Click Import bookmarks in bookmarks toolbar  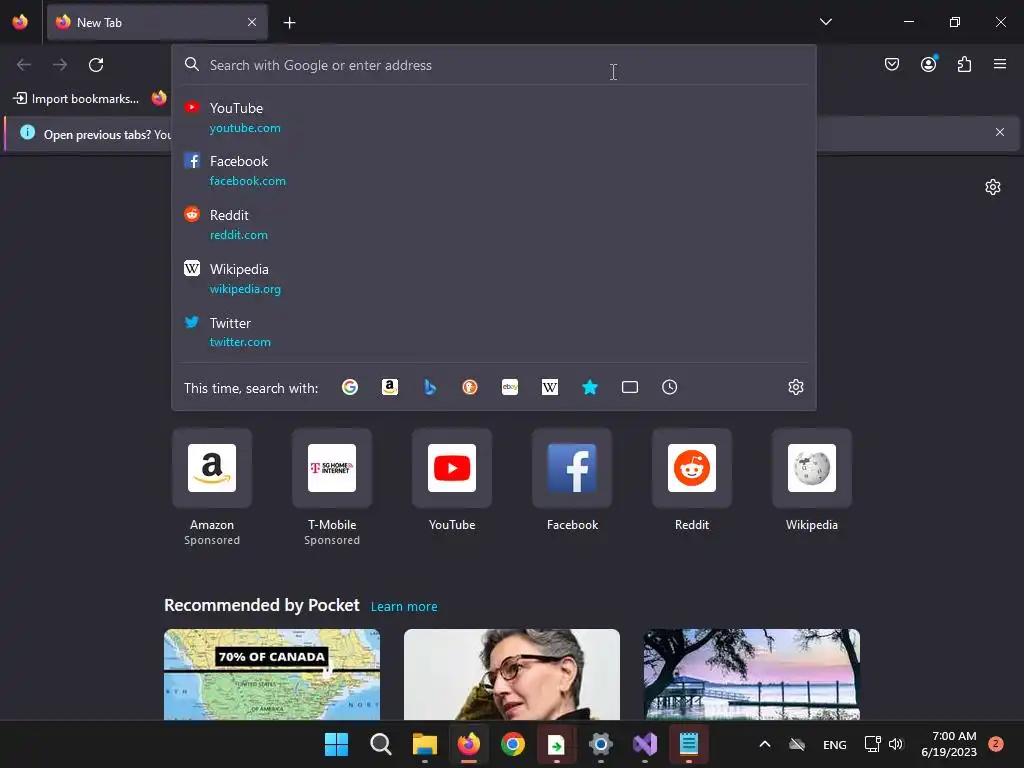point(76,99)
